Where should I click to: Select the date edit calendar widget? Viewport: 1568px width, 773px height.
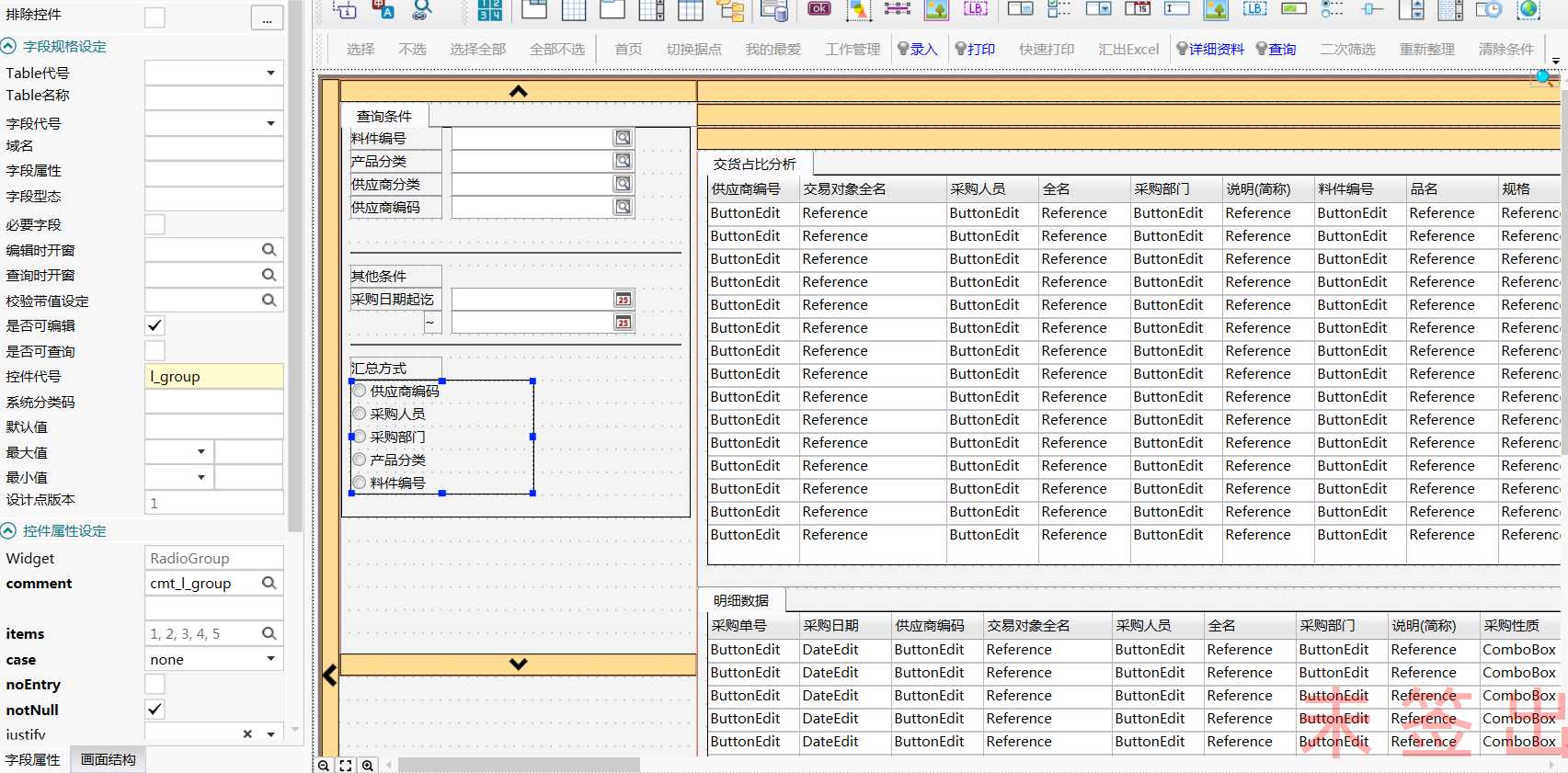coord(1138,9)
